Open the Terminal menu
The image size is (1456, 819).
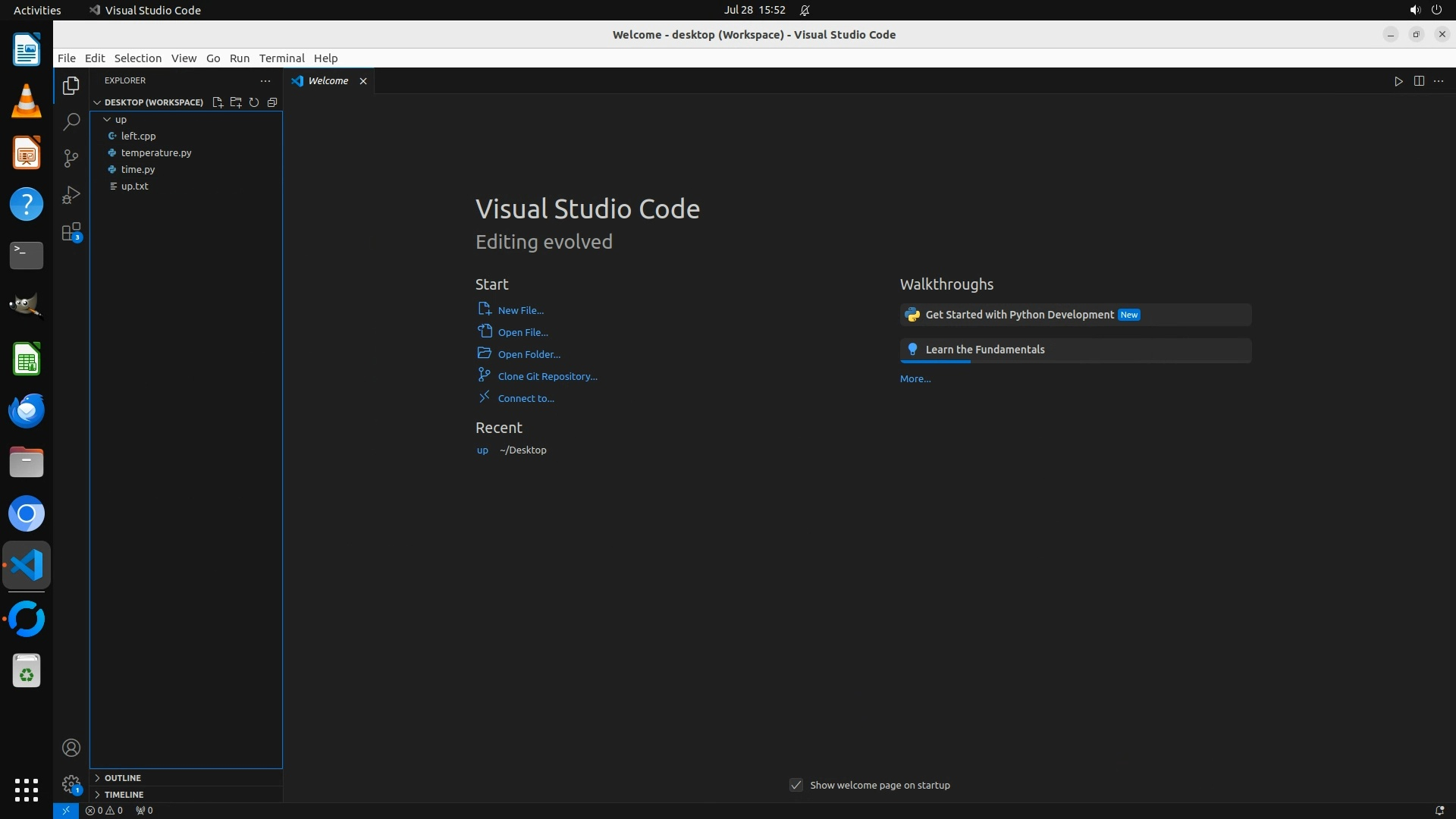coord(281,58)
